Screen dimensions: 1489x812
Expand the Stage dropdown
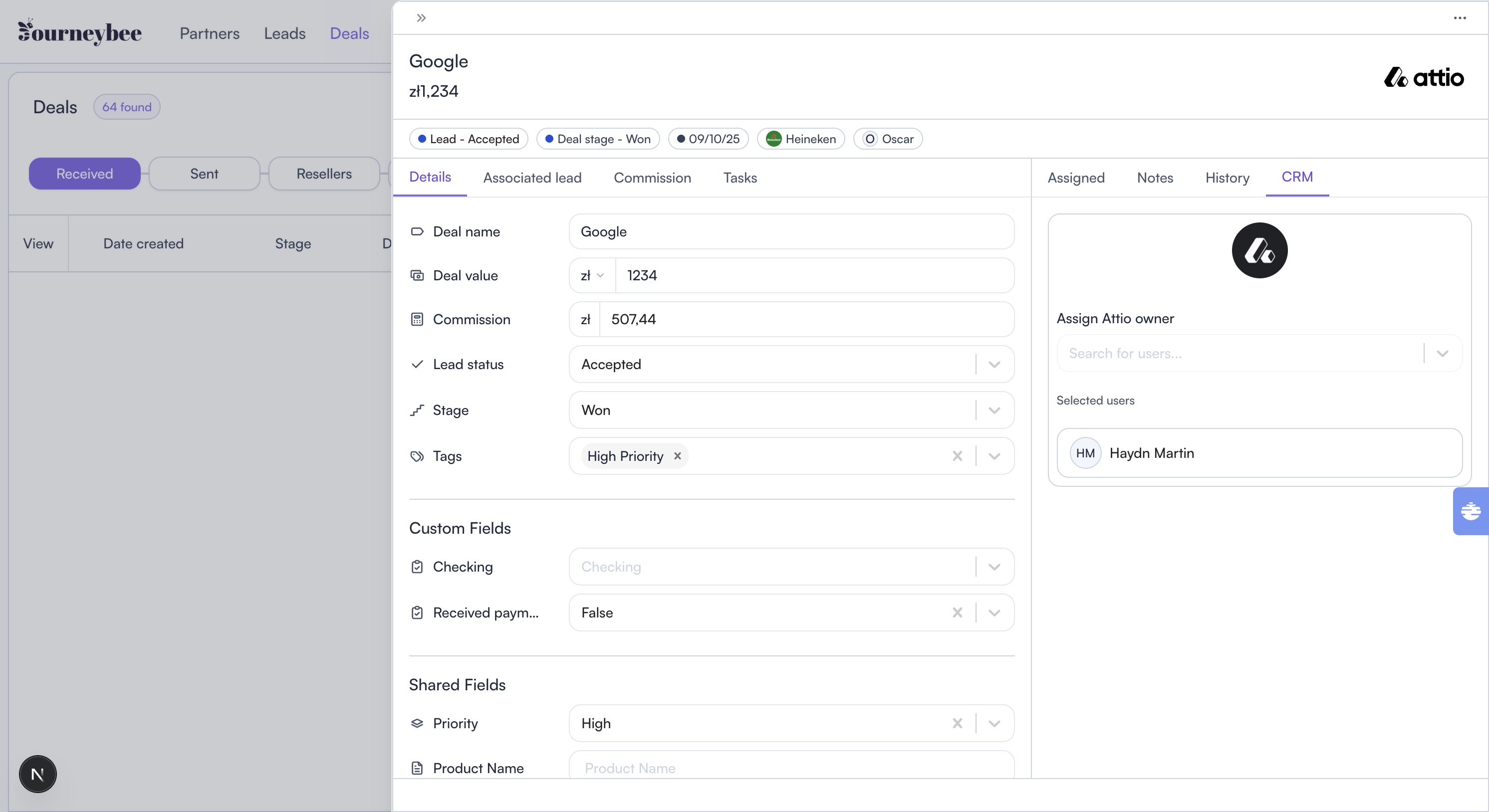[x=993, y=410]
